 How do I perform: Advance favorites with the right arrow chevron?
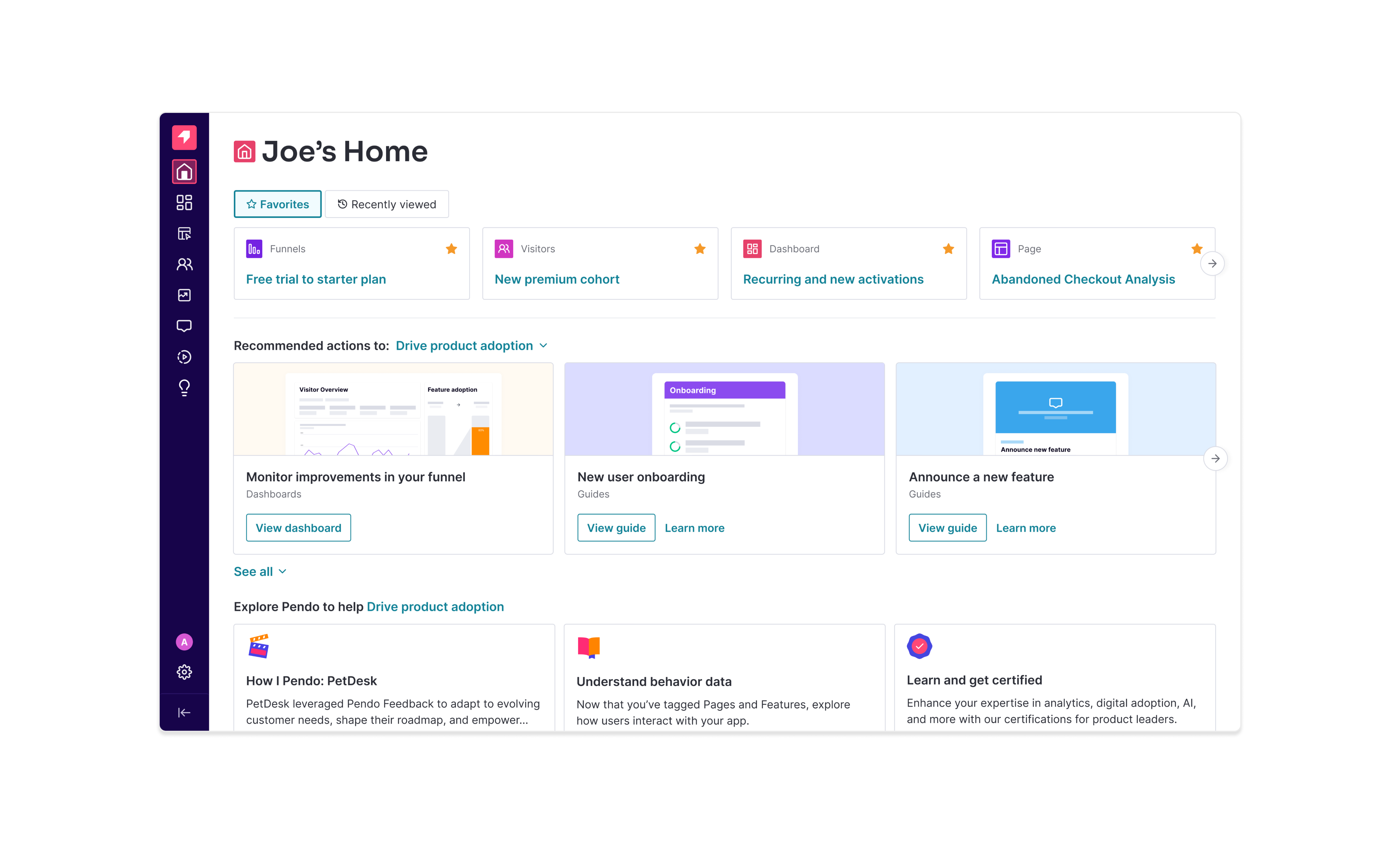pyautogui.click(x=1213, y=263)
